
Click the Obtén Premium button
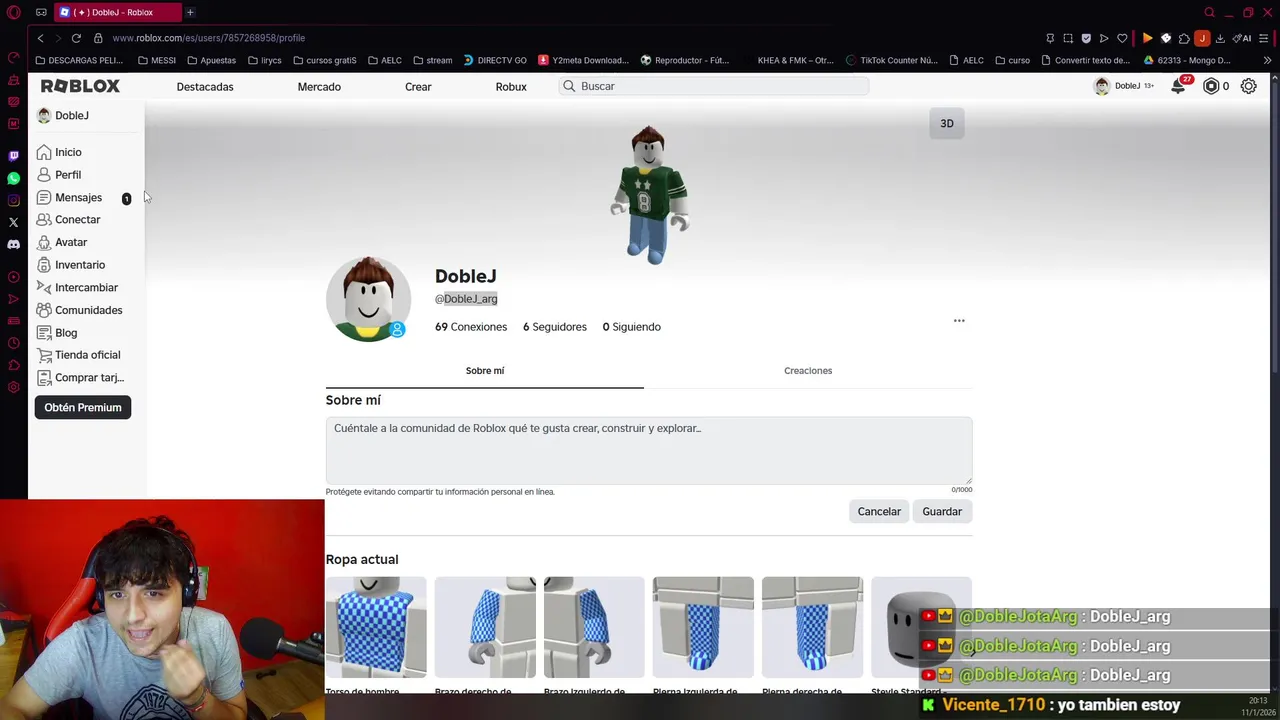click(83, 407)
